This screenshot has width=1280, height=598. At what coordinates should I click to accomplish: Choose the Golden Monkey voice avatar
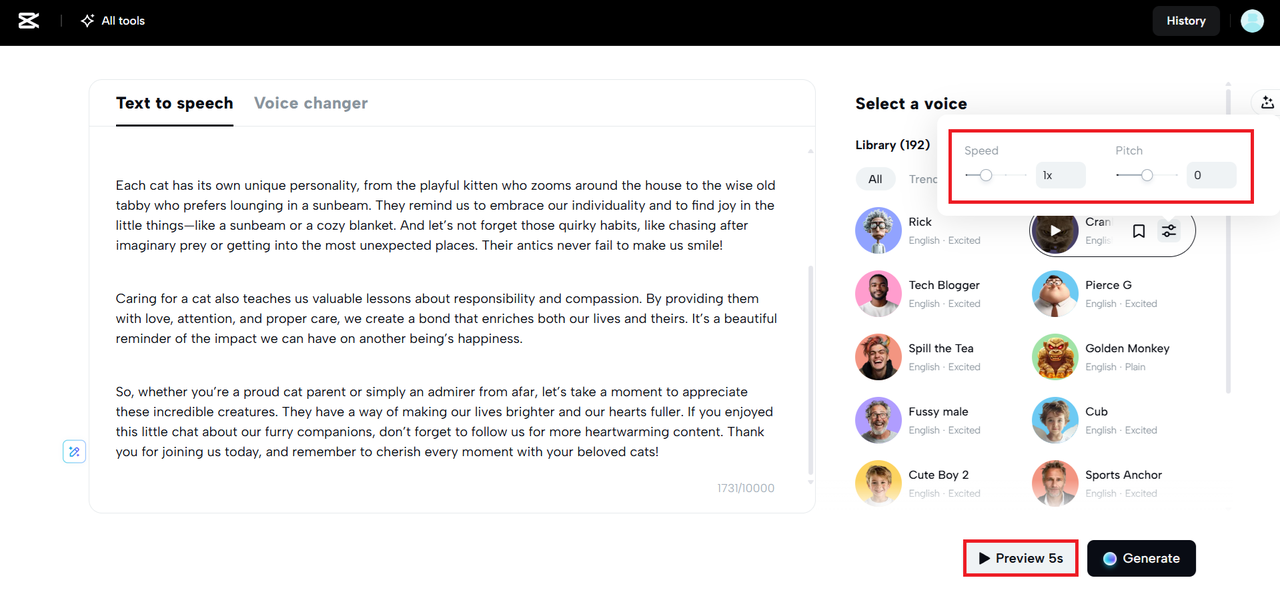point(1055,357)
